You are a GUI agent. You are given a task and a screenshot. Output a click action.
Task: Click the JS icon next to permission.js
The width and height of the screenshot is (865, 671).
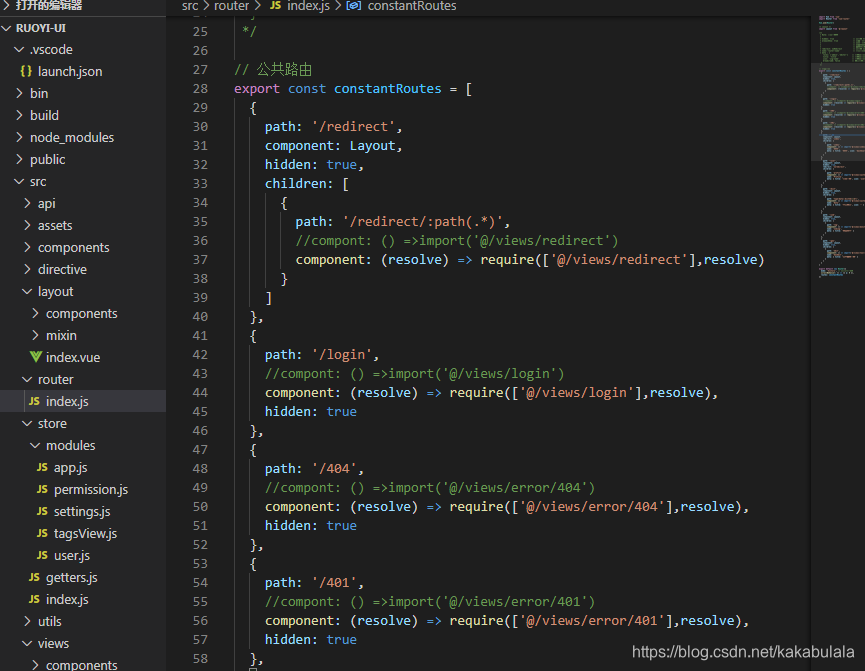point(42,489)
